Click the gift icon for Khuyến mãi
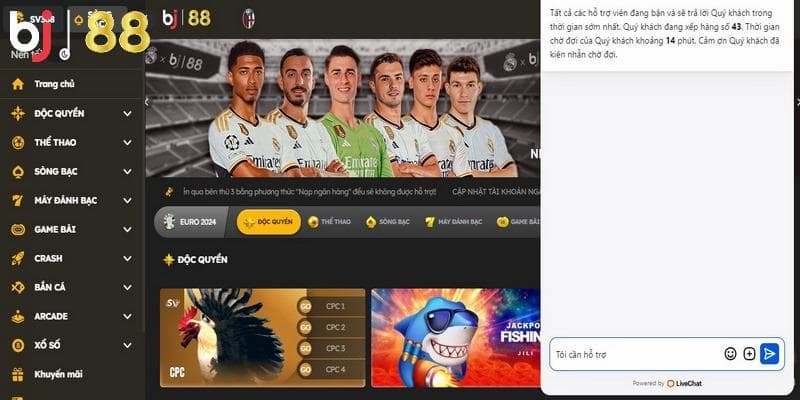 tap(18, 374)
